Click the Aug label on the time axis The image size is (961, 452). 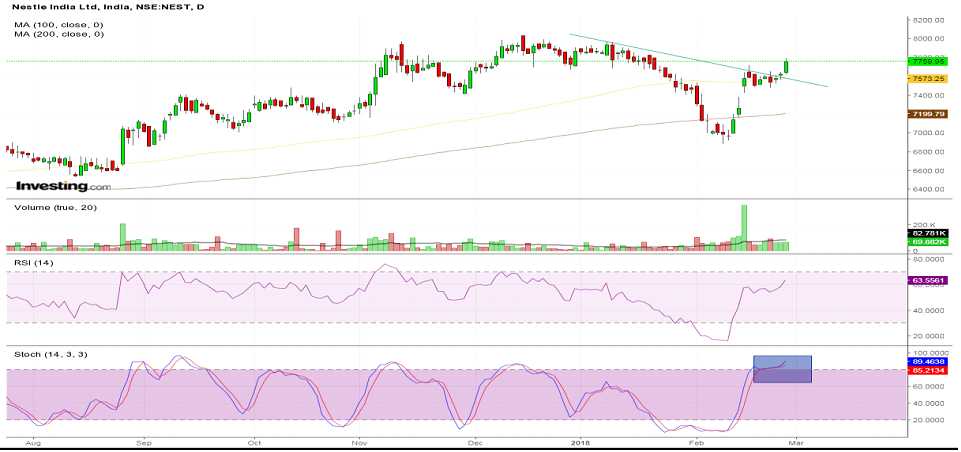pyautogui.click(x=34, y=442)
